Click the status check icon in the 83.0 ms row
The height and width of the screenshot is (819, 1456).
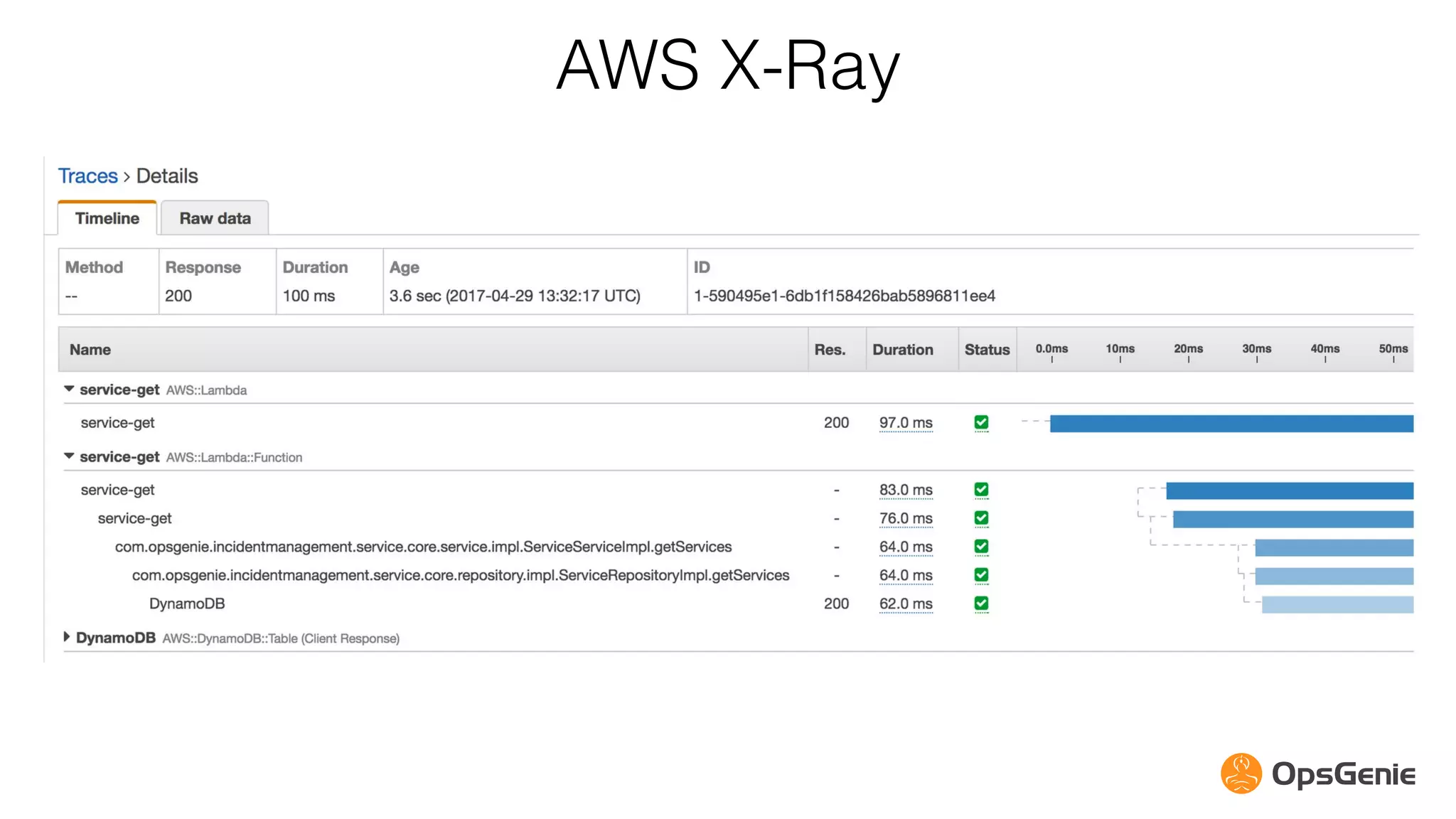click(x=981, y=489)
